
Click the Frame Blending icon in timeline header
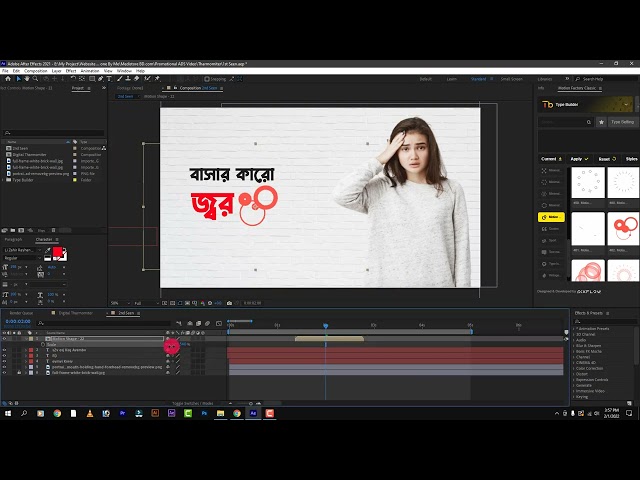pyautogui.click(x=198, y=323)
